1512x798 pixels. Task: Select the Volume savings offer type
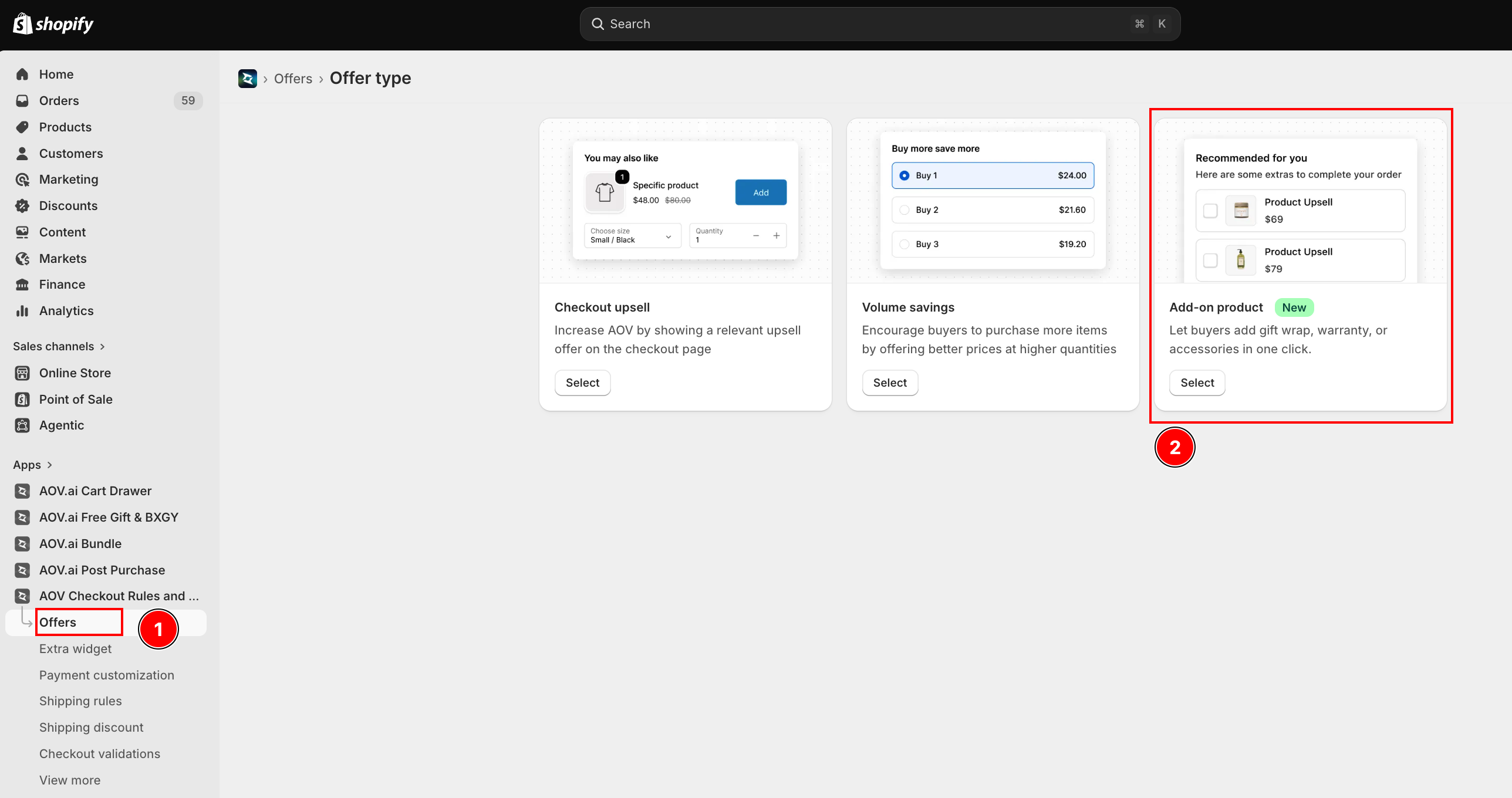coord(890,383)
